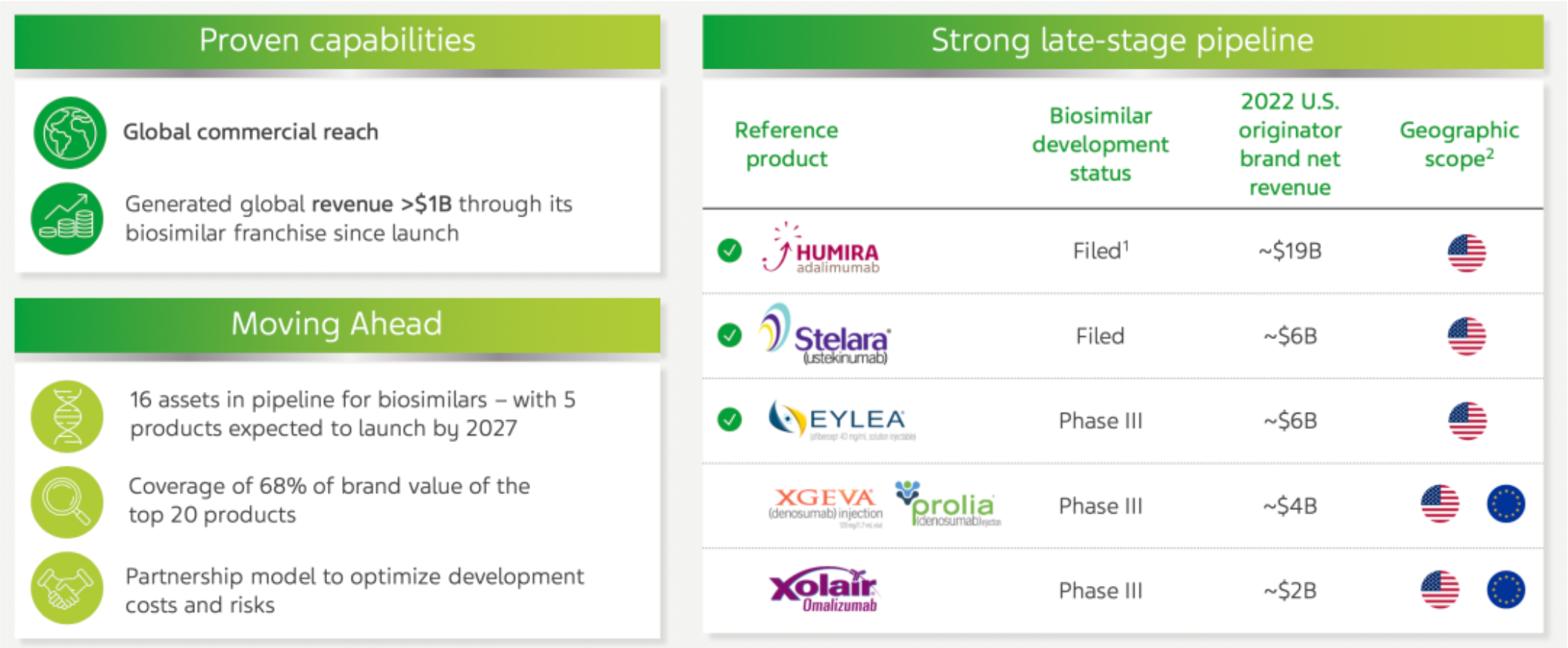Click the green checkmark beside Eylea
The image size is (1568, 648).
pos(729,420)
